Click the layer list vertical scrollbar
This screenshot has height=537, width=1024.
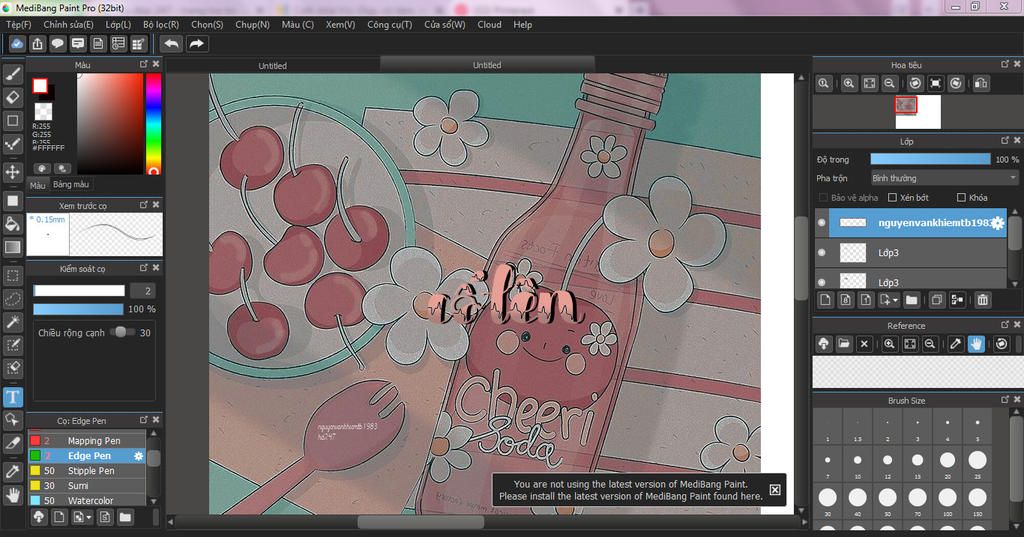point(1014,247)
